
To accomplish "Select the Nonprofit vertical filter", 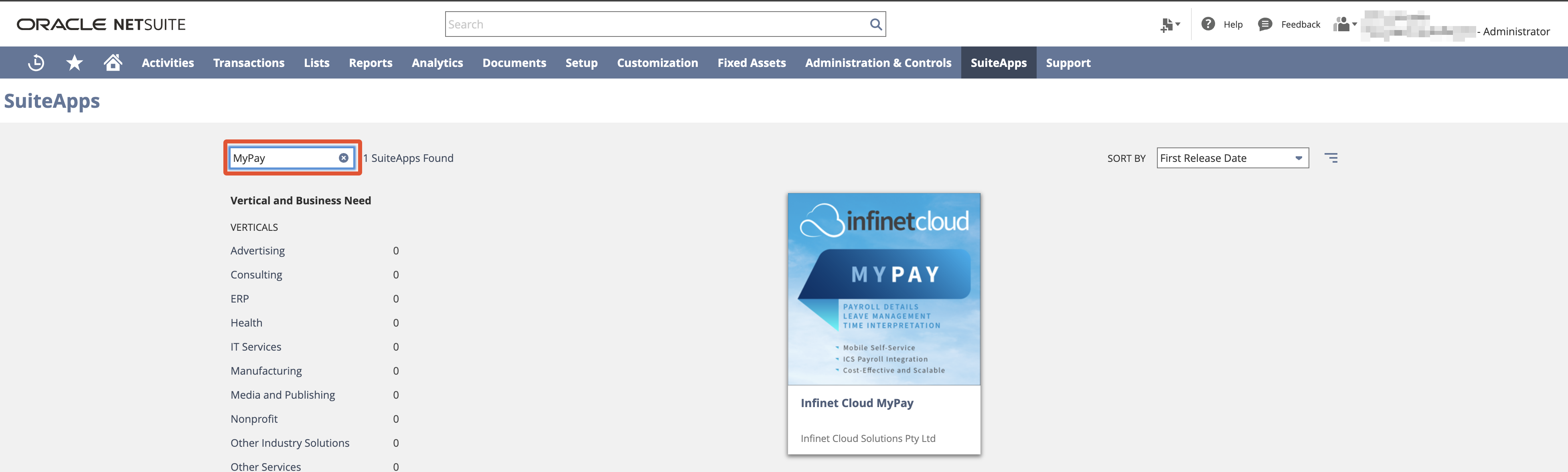I will [254, 418].
